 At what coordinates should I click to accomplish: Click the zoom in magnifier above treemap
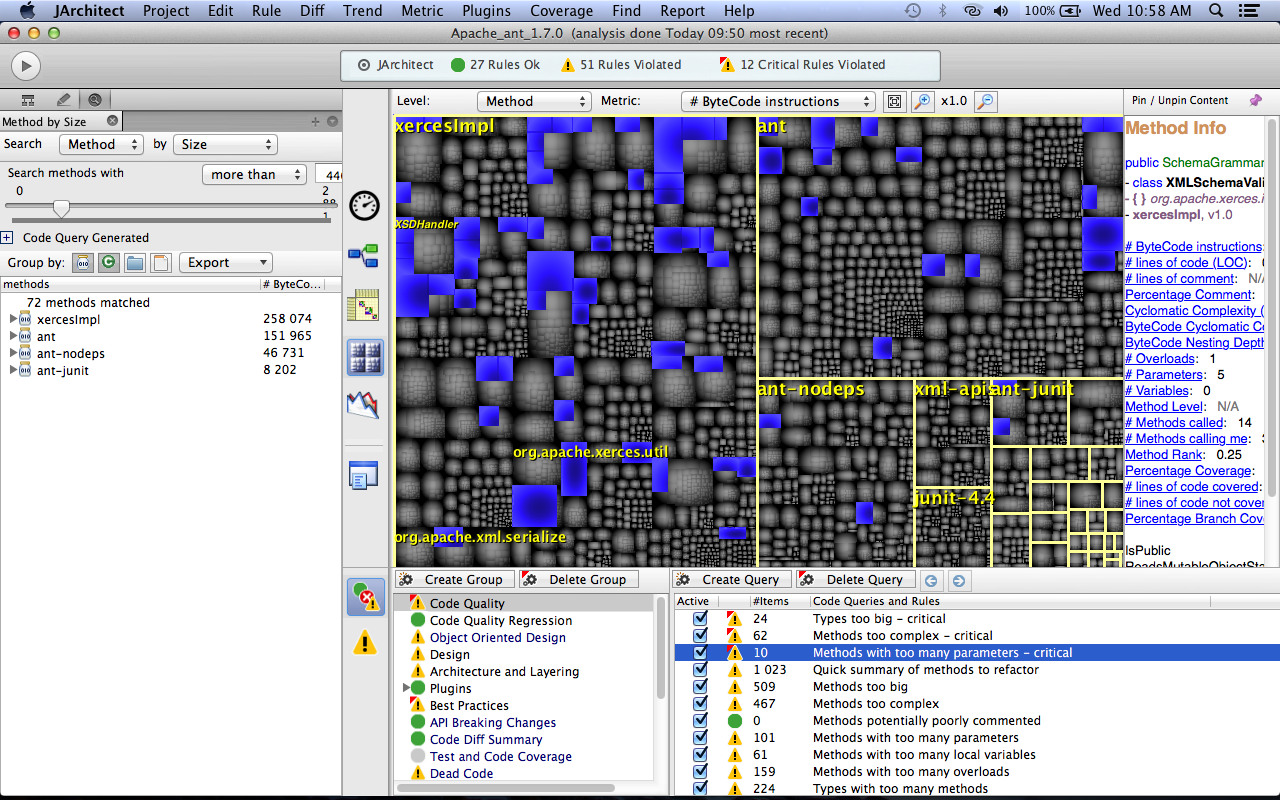[x=922, y=101]
